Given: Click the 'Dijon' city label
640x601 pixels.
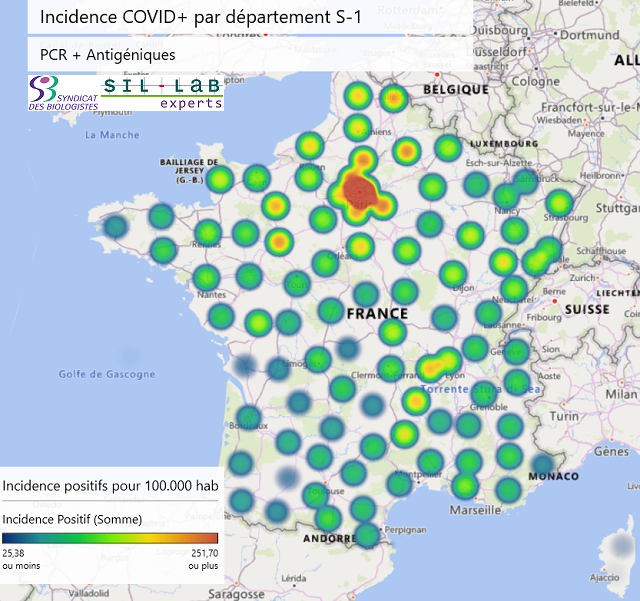Looking at the screenshot, I should [x=463, y=288].
